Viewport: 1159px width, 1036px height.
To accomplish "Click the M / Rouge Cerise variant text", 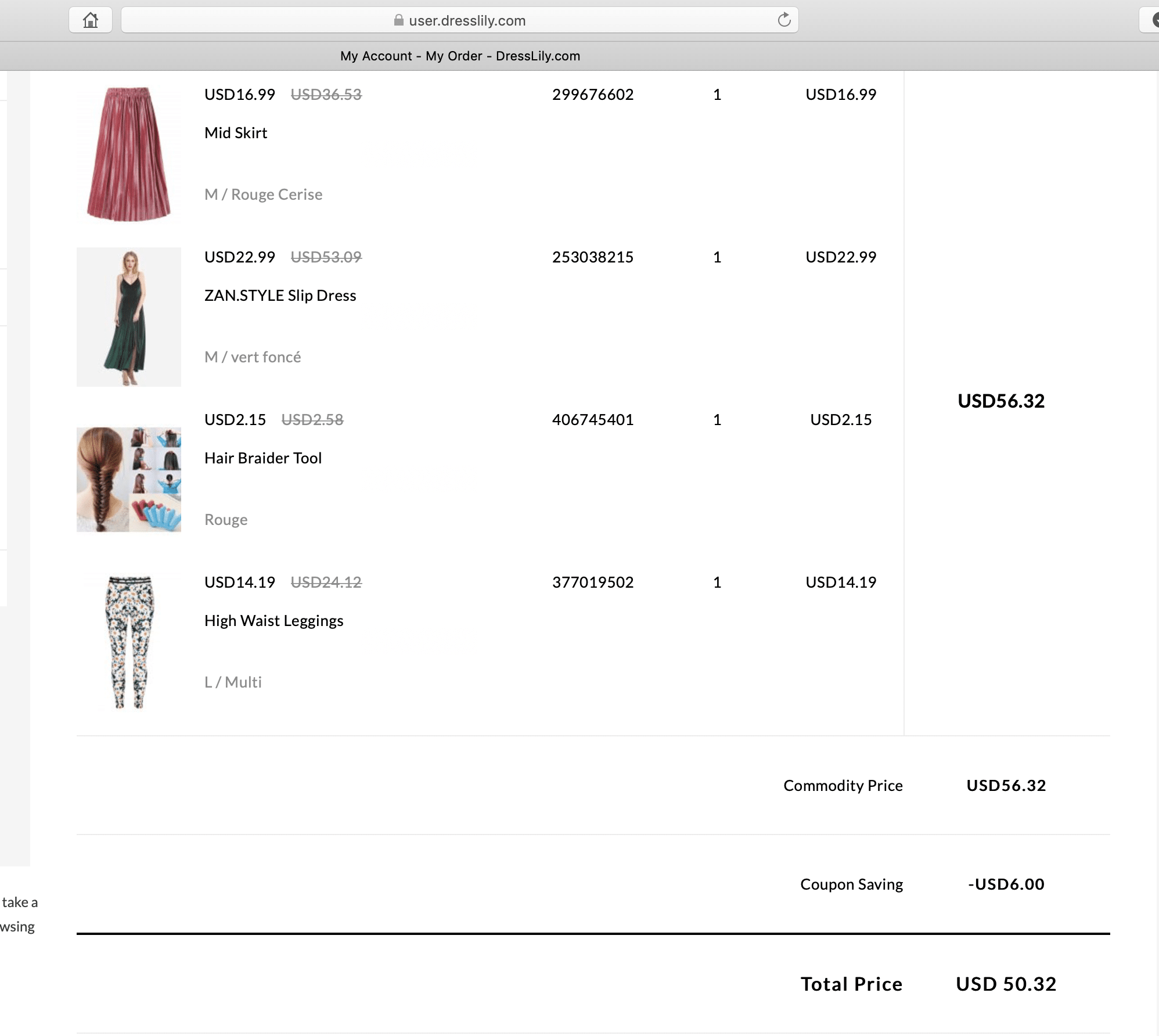I will [x=263, y=195].
